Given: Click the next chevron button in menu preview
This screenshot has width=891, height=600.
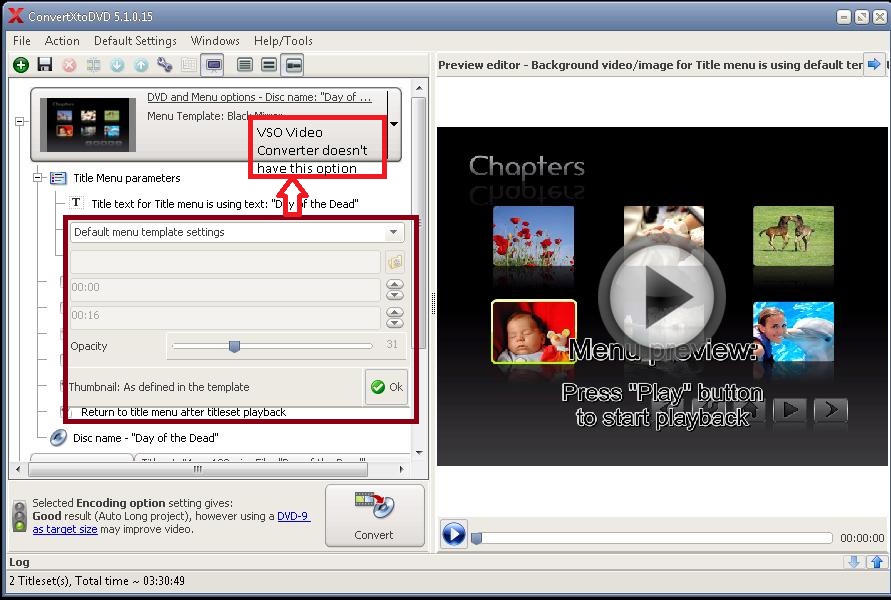Looking at the screenshot, I should (x=831, y=410).
